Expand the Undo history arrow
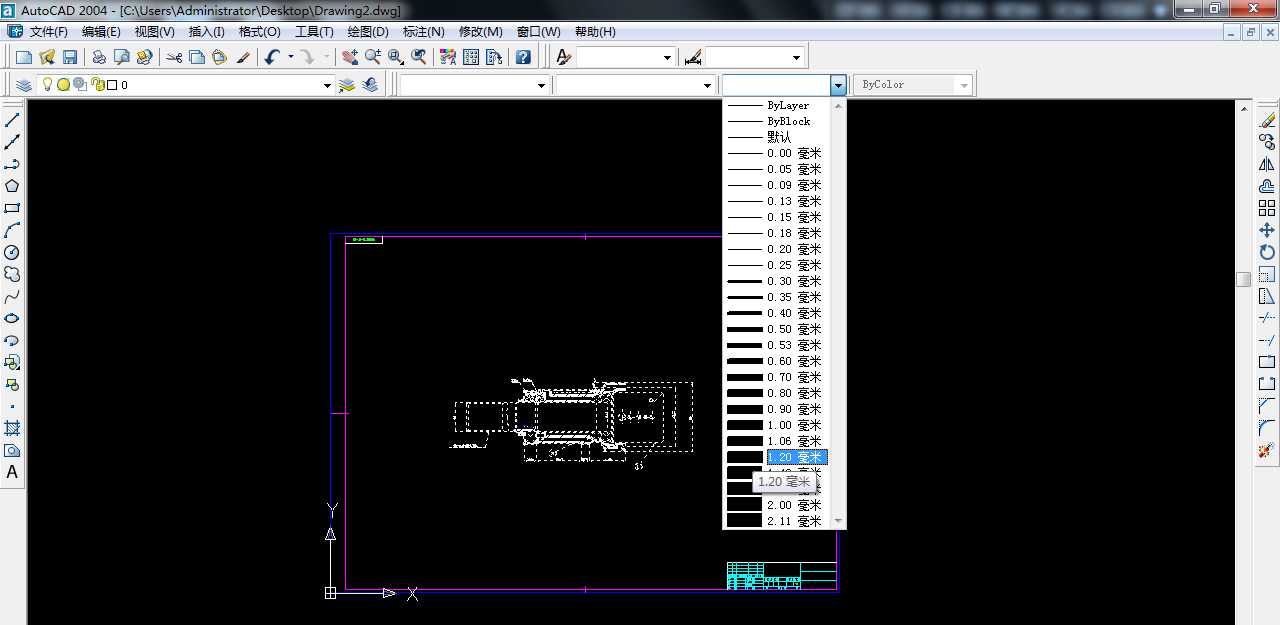 (x=291, y=57)
